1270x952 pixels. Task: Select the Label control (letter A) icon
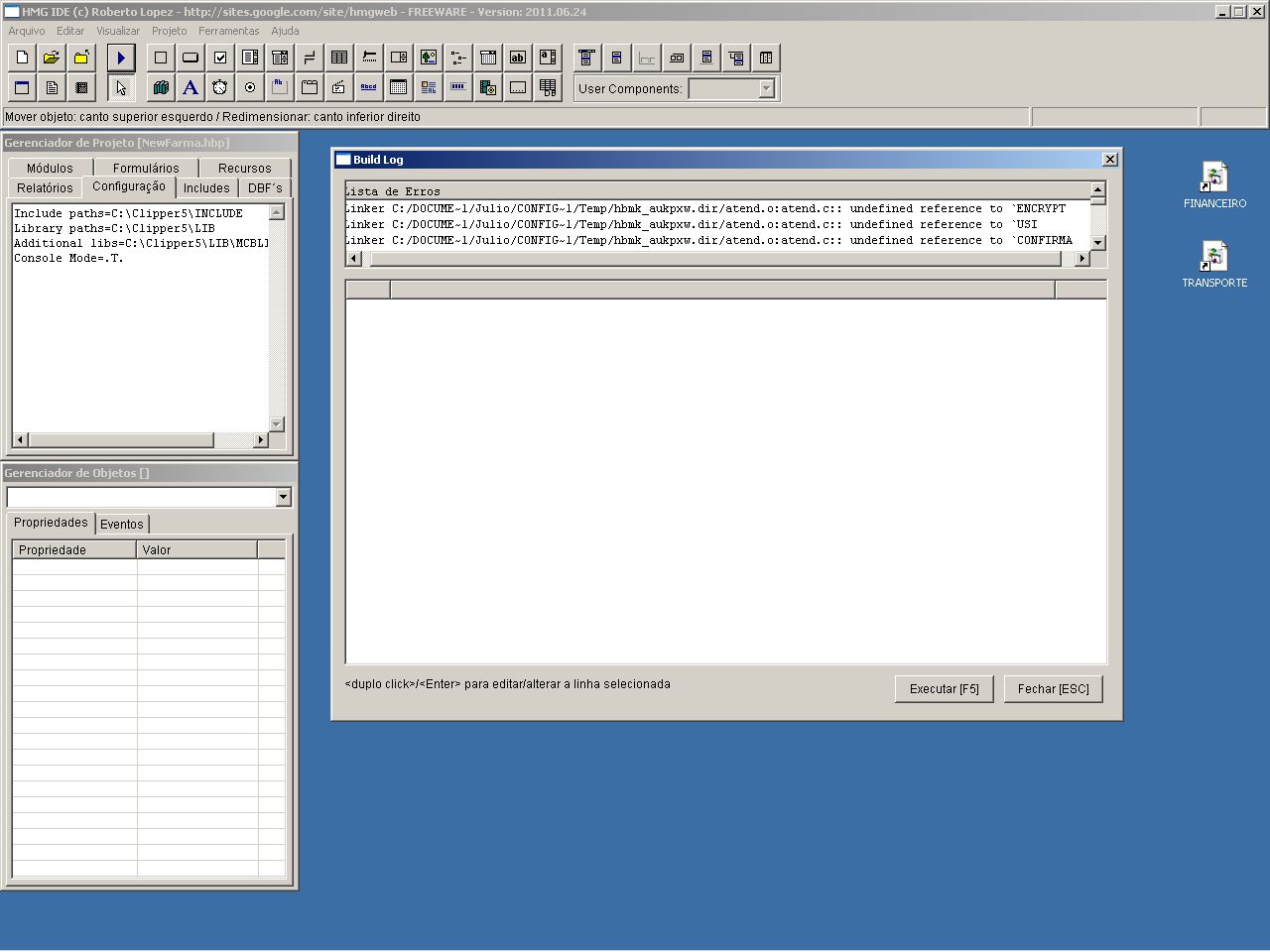pyautogui.click(x=190, y=88)
